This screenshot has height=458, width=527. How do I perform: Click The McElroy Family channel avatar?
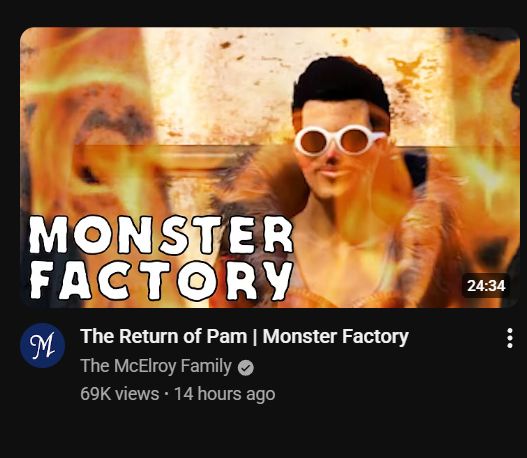42,345
